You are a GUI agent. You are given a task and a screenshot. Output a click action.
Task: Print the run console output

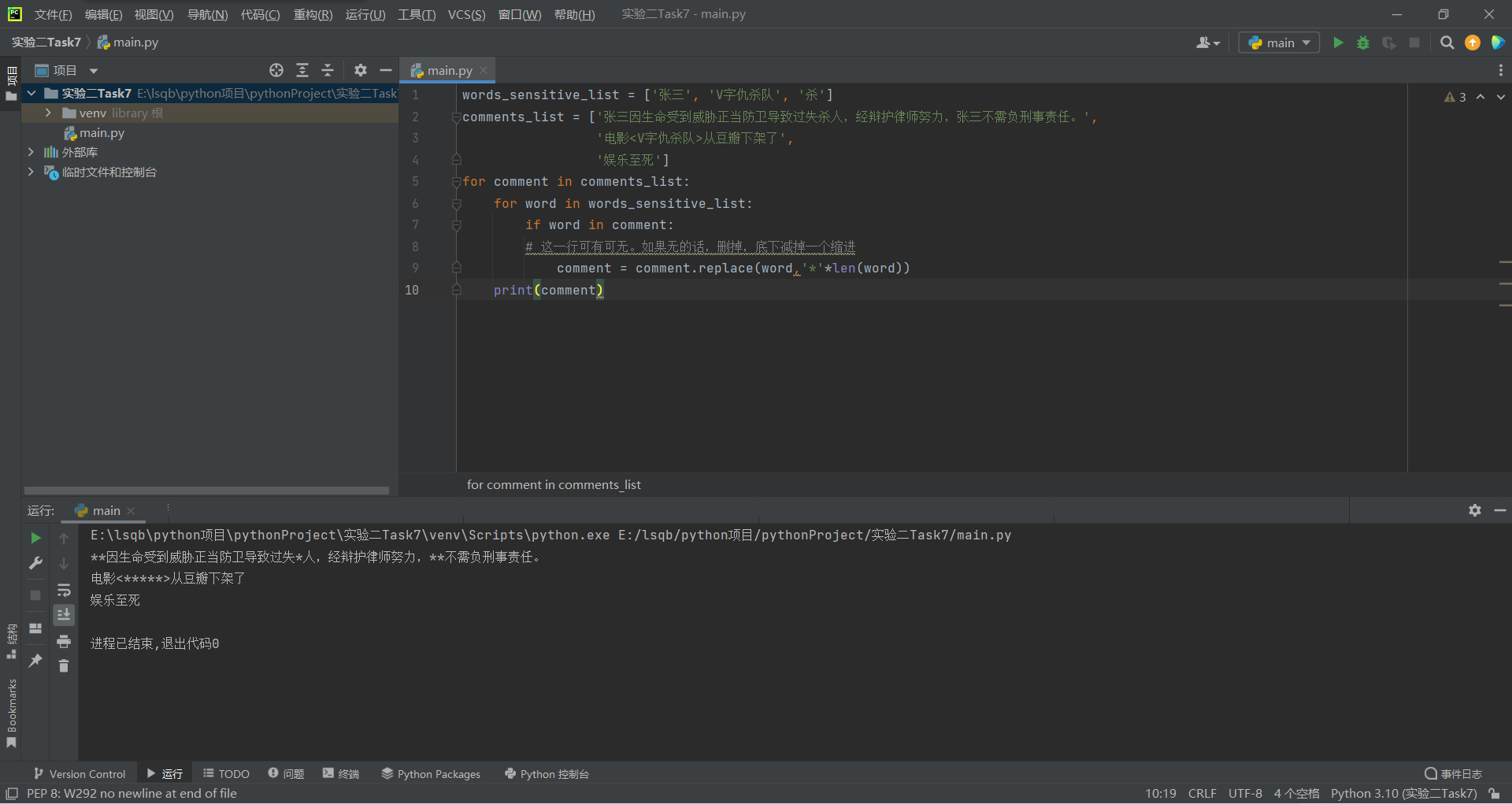64,641
